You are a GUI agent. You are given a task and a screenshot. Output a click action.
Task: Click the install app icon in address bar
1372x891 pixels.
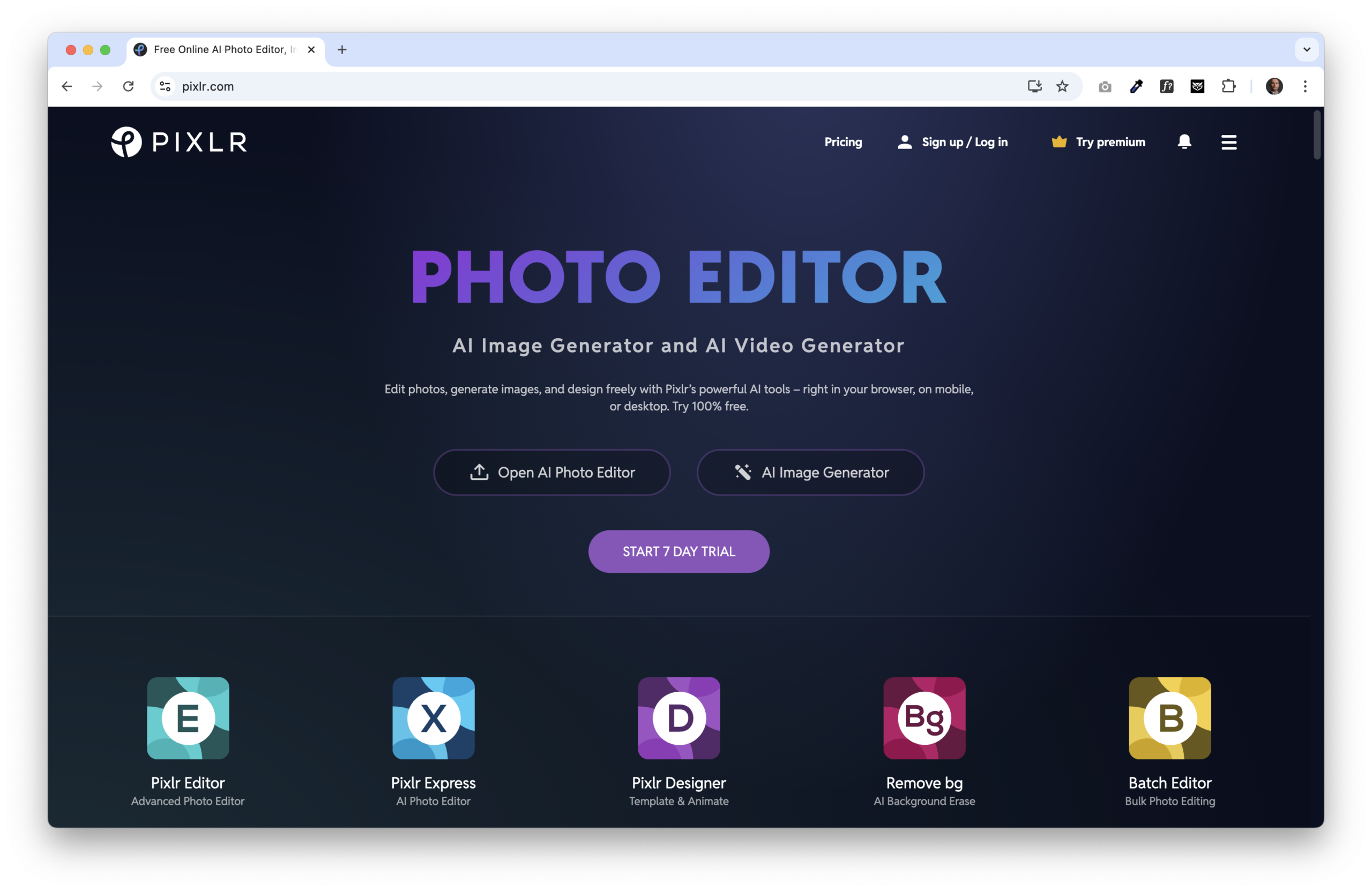click(x=1035, y=86)
